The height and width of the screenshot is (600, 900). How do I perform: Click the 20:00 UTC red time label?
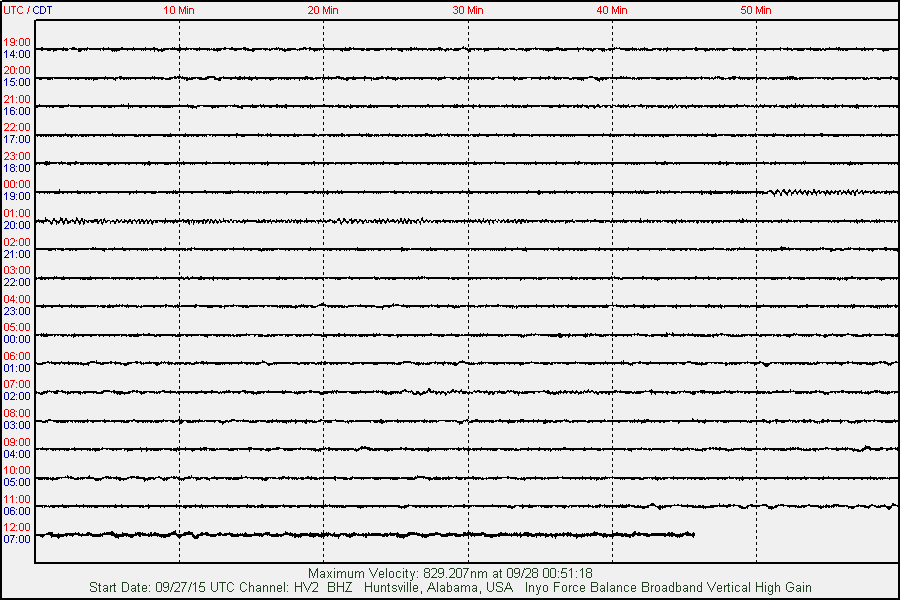coord(17,70)
